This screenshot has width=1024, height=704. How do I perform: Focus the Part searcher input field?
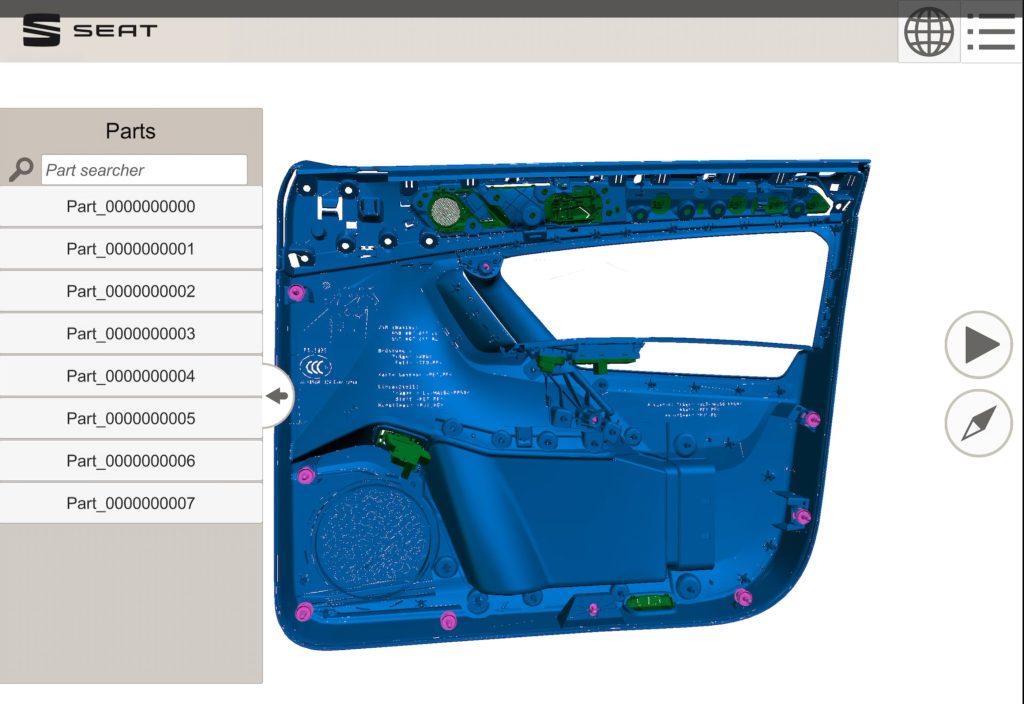click(x=144, y=170)
